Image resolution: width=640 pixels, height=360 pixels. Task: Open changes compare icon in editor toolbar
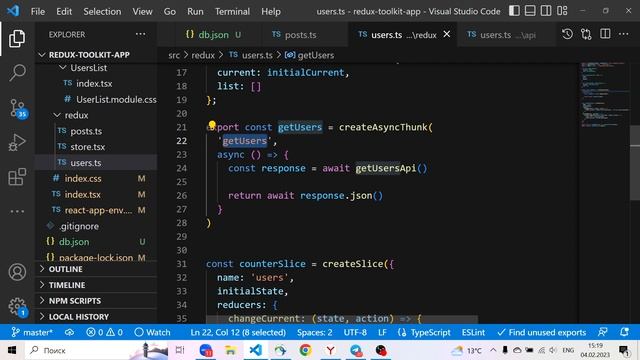point(586,34)
